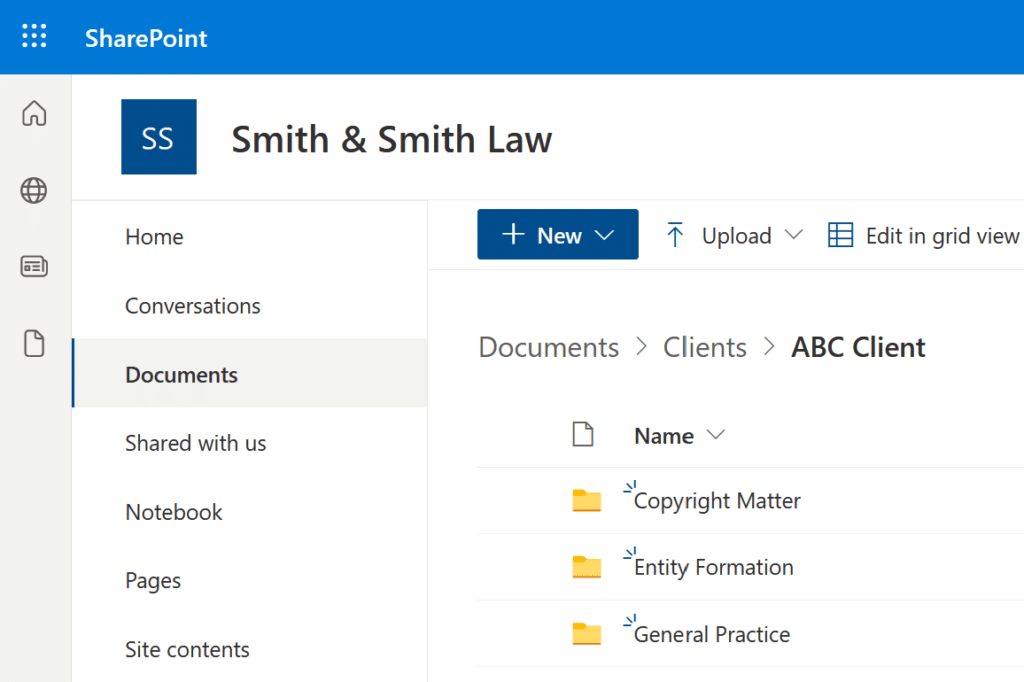The height and width of the screenshot is (682, 1024).
Task: Open Site contents from the navigation
Action: click(x=187, y=650)
